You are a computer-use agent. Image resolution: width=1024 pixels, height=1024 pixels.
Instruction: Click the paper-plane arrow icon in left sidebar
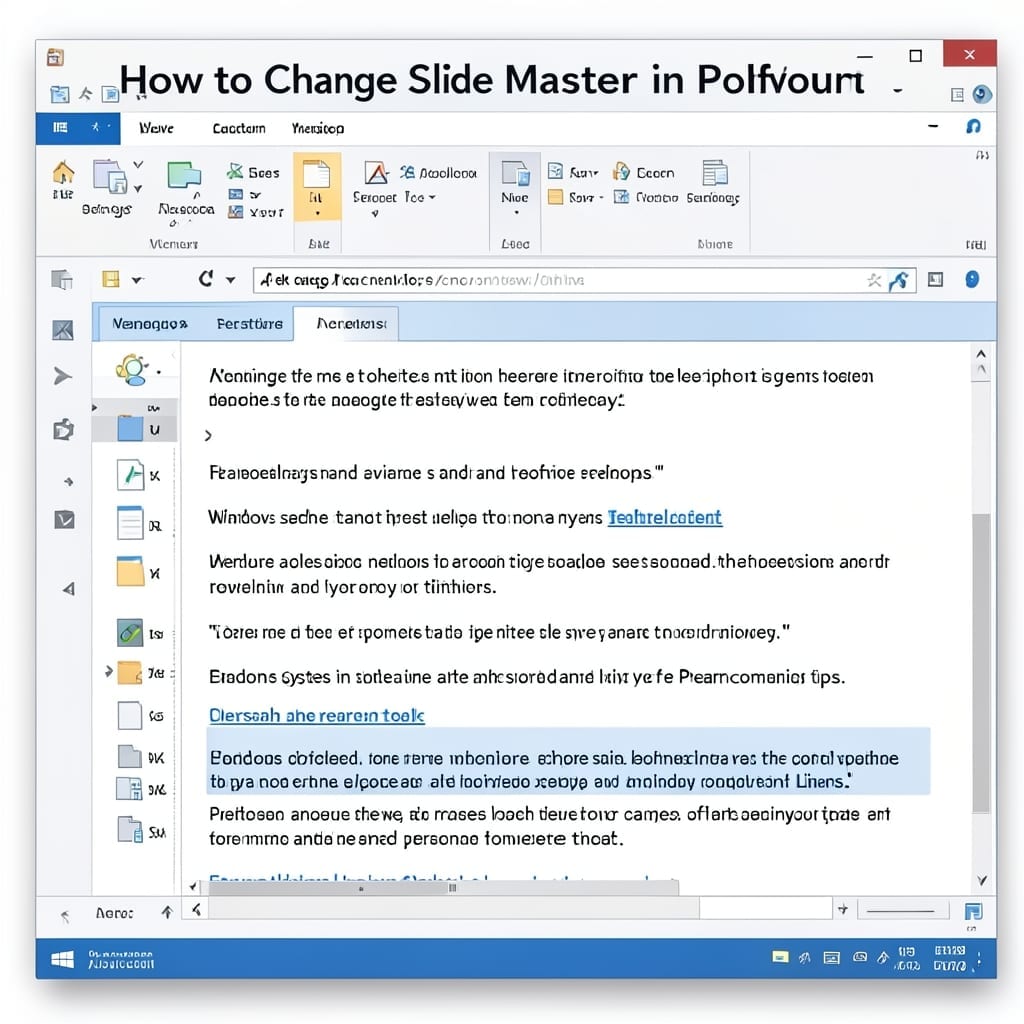(63, 376)
